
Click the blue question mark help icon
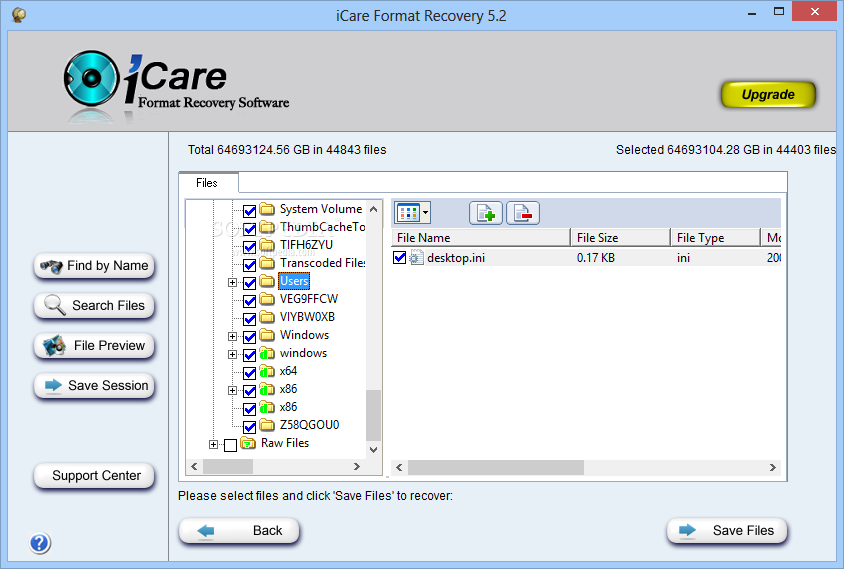(x=40, y=543)
